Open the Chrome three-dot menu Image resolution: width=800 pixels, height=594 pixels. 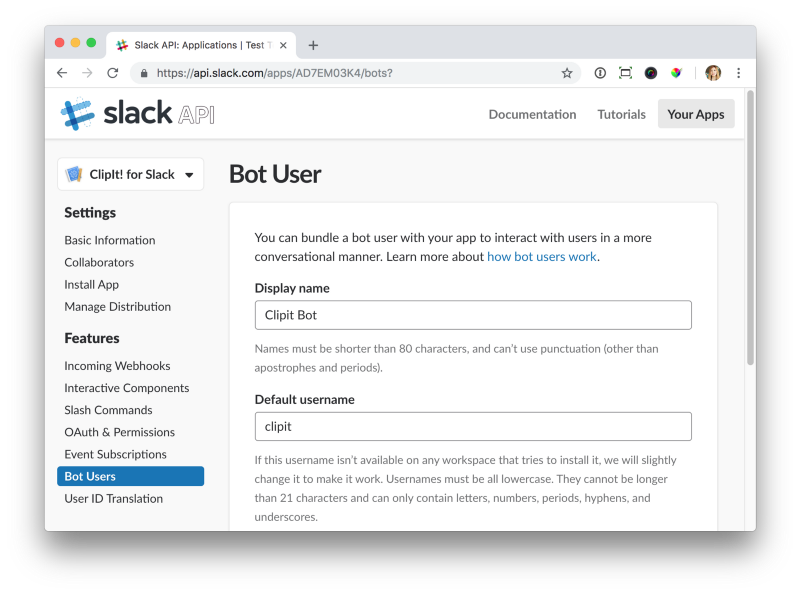coord(739,73)
